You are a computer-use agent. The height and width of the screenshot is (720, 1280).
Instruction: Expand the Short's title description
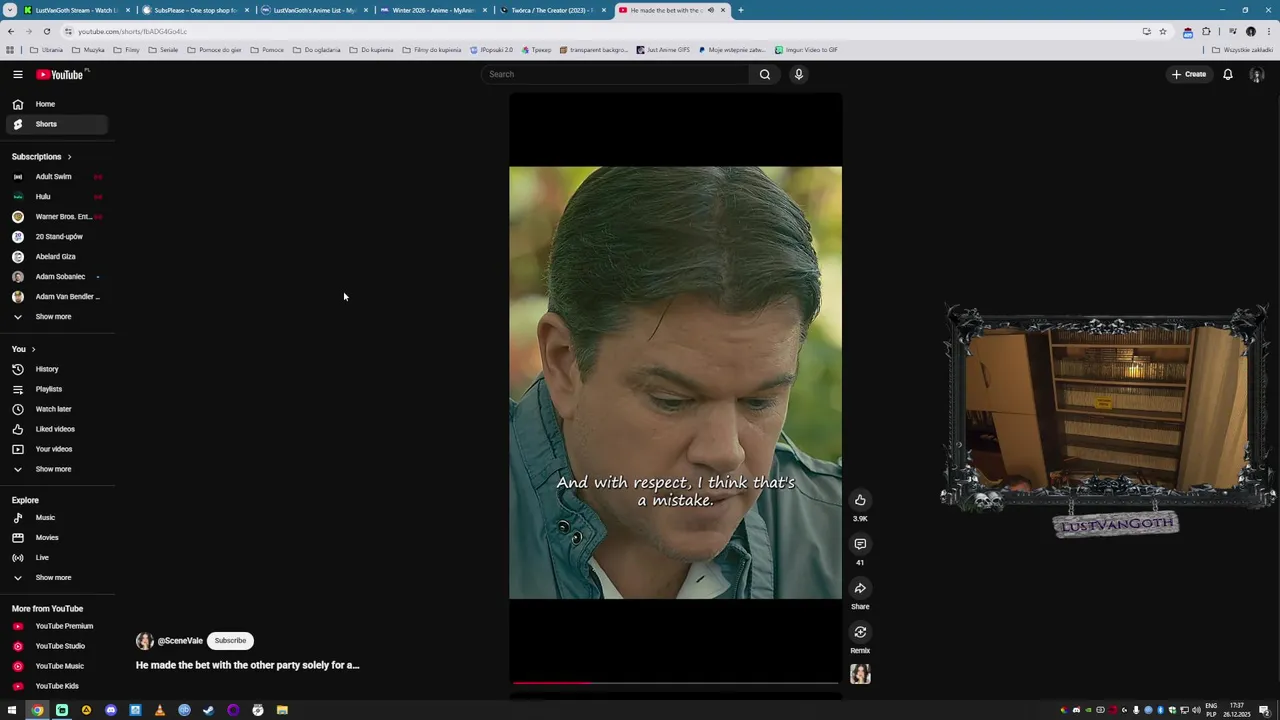(247, 665)
